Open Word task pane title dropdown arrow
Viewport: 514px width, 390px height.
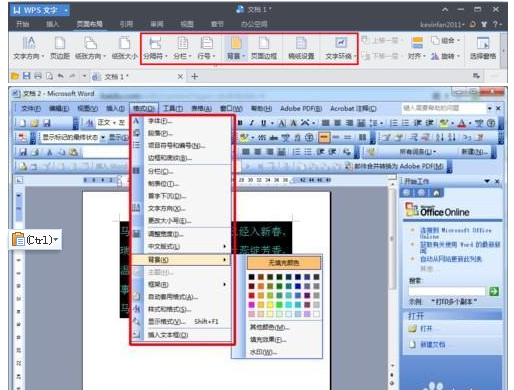487,181
